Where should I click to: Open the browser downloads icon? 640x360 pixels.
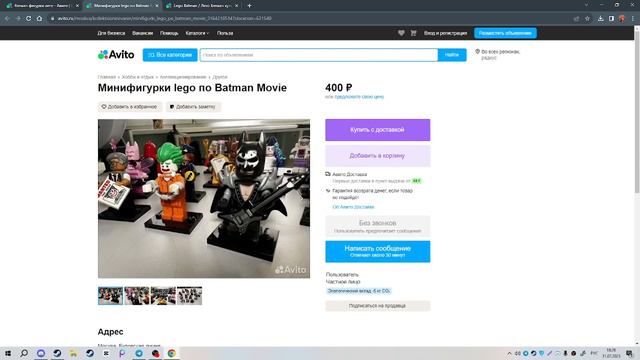click(x=600, y=18)
